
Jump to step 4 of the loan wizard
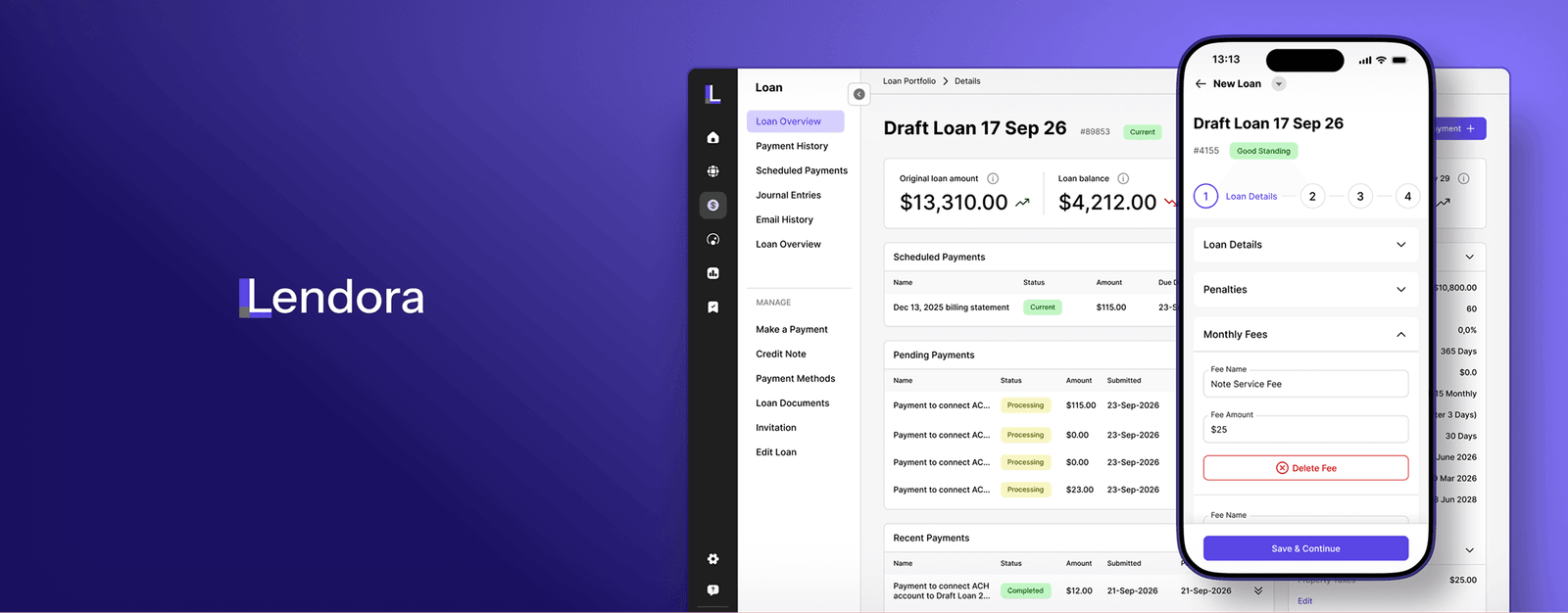click(x=1408, y=197)
